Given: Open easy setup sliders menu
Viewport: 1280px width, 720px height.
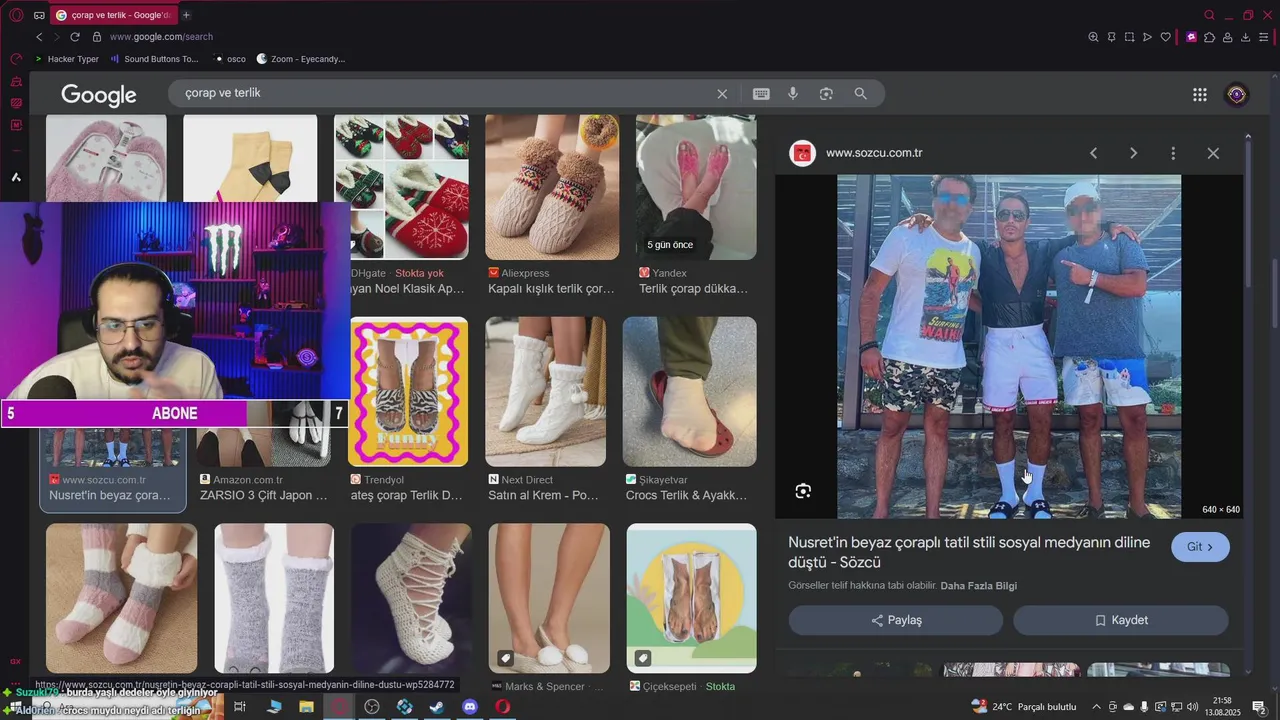Looking at the screenshot, I should [1264, 37].
